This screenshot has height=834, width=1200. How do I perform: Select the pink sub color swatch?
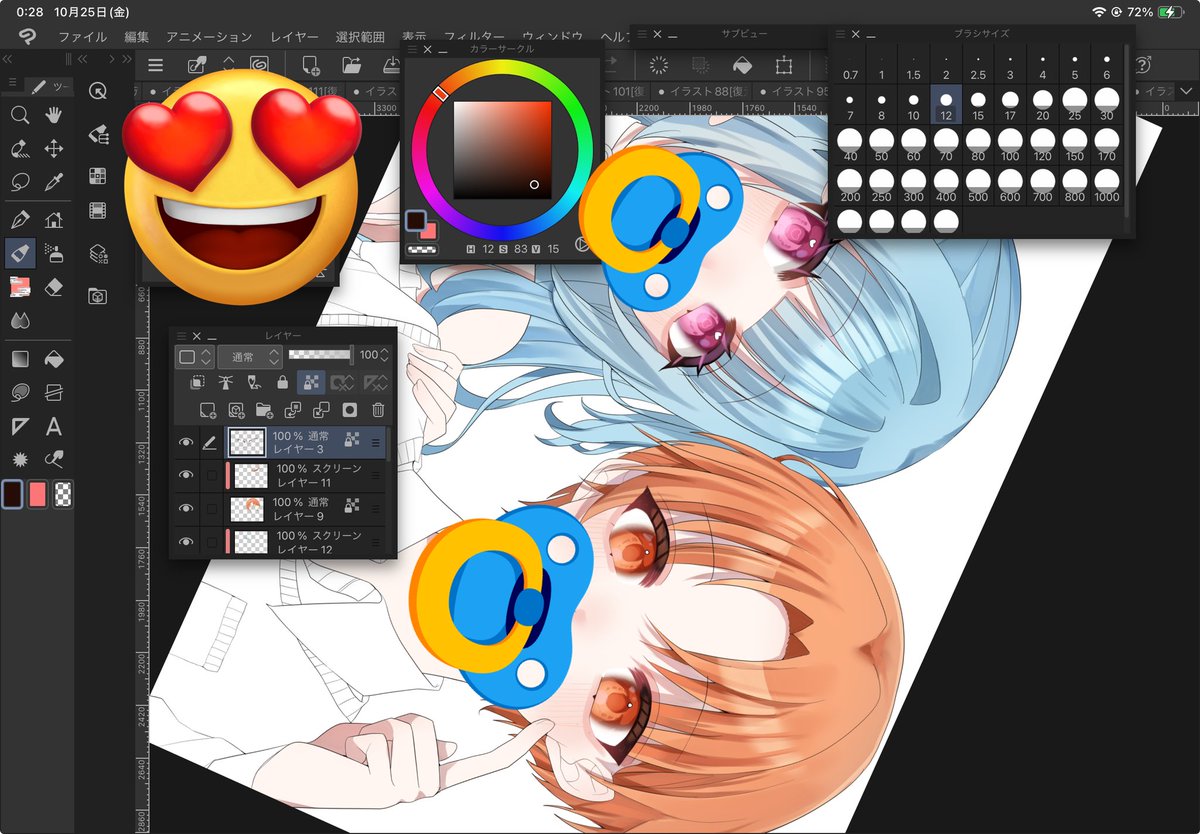38,494
